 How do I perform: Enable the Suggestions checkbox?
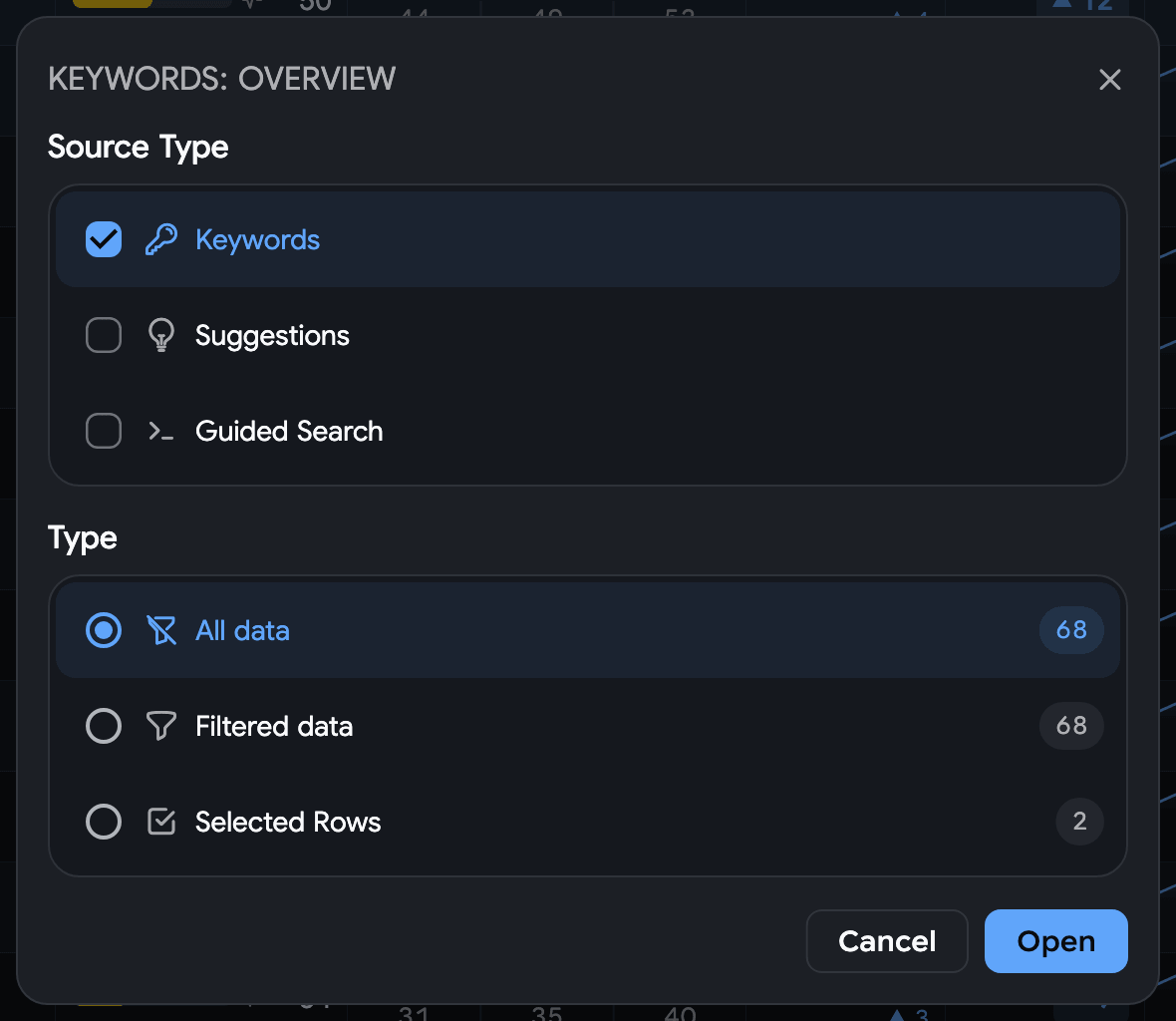pyautogui.click(x=104, y=335)
